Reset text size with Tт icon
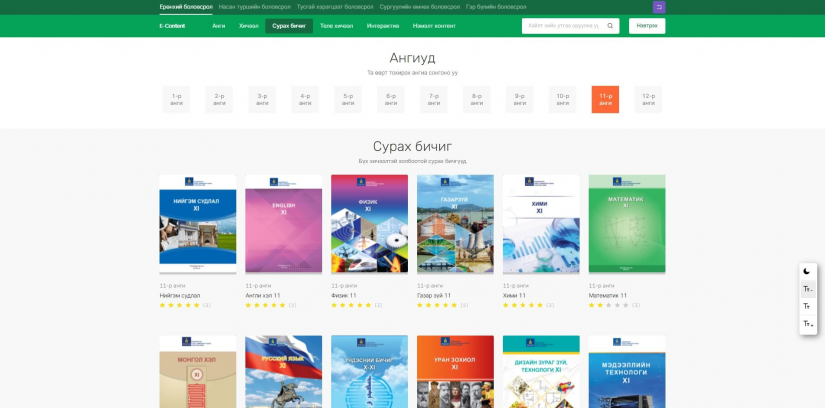Viewport: 825px width, 408px height. tap(807, 306)
